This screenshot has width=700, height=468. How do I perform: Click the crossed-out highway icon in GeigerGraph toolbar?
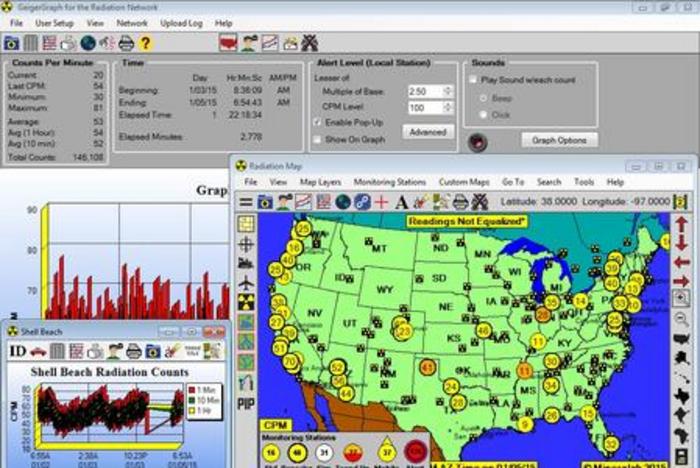click(x=309, y=43)
